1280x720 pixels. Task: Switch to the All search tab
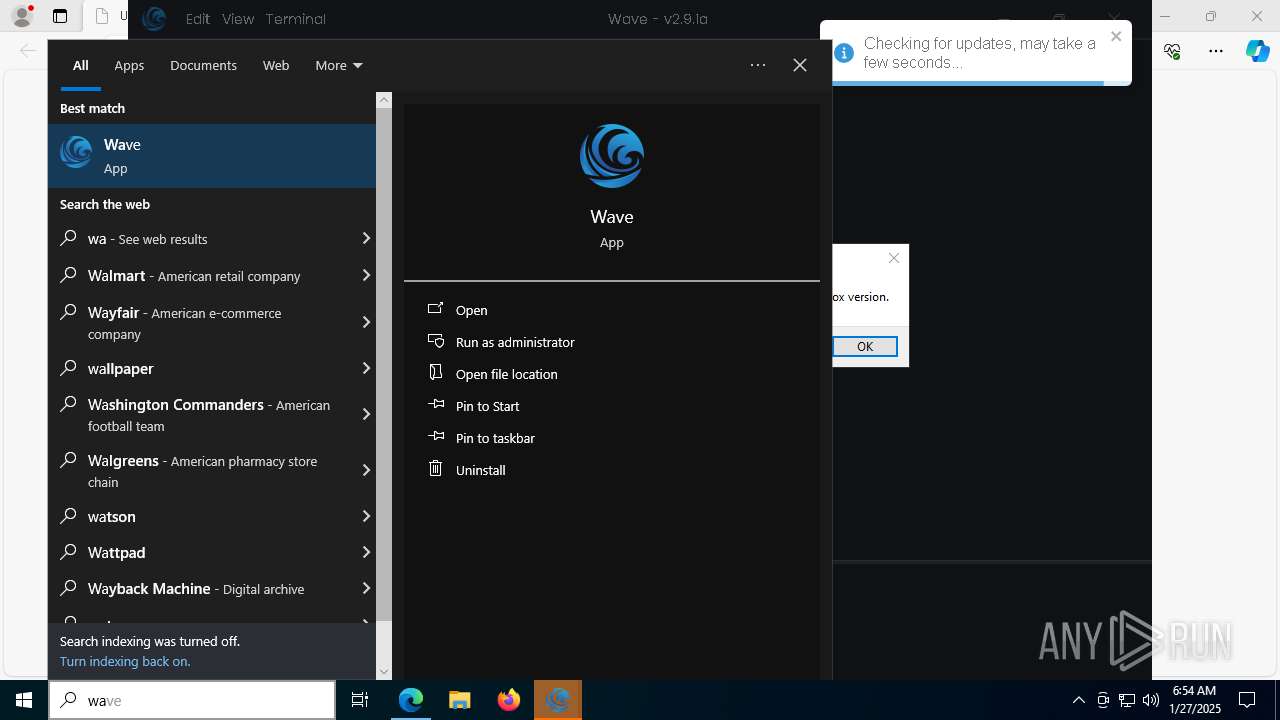81,65
